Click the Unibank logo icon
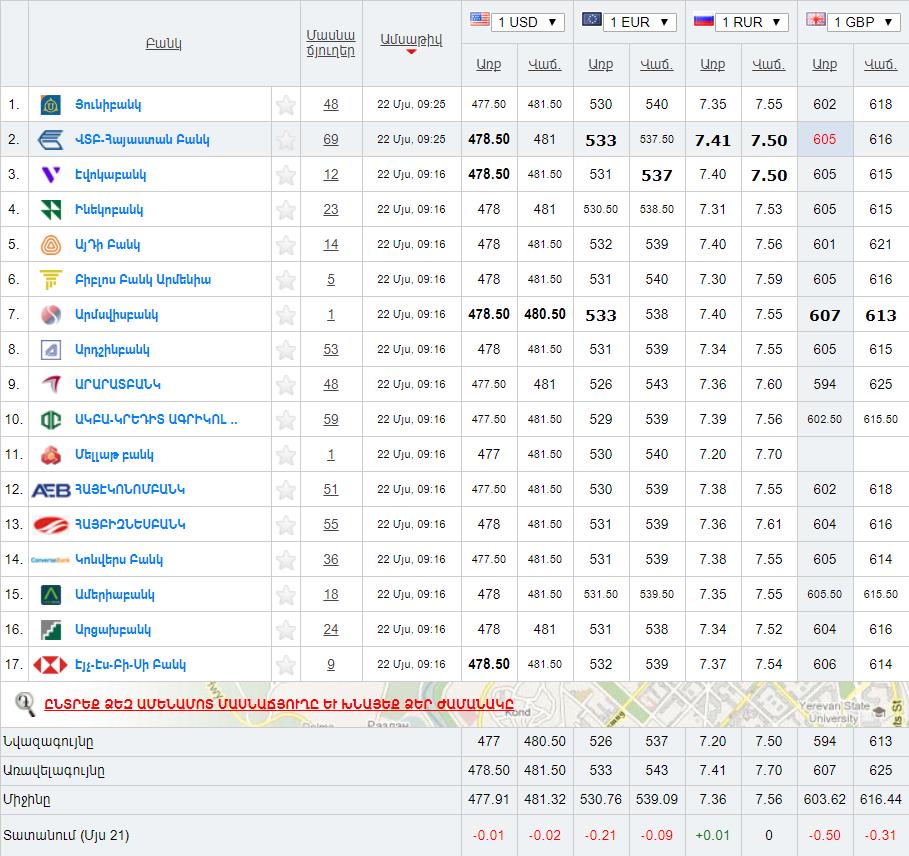Screen dimensions: 909x856 point(50,104)
